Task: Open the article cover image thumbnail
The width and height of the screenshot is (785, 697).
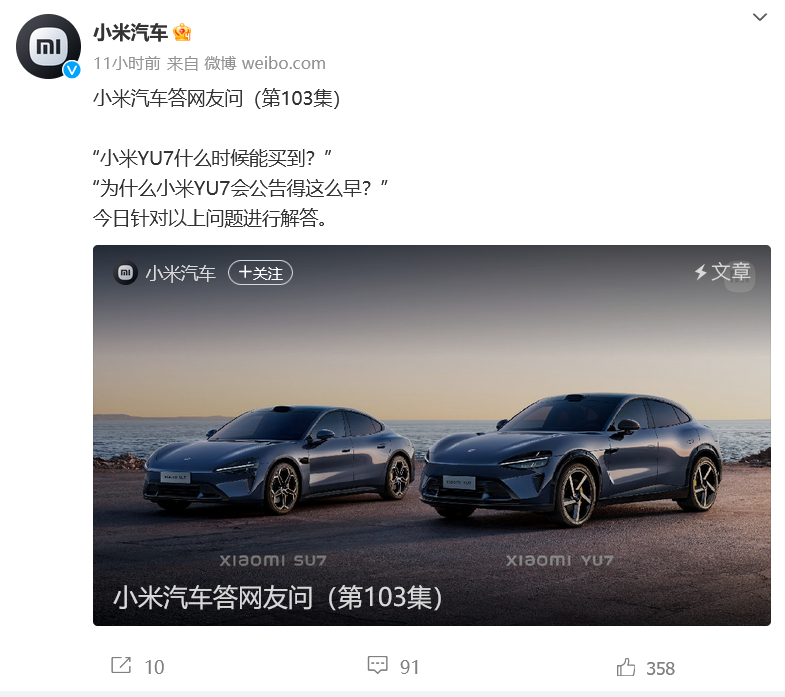Action: pos(432,435)
